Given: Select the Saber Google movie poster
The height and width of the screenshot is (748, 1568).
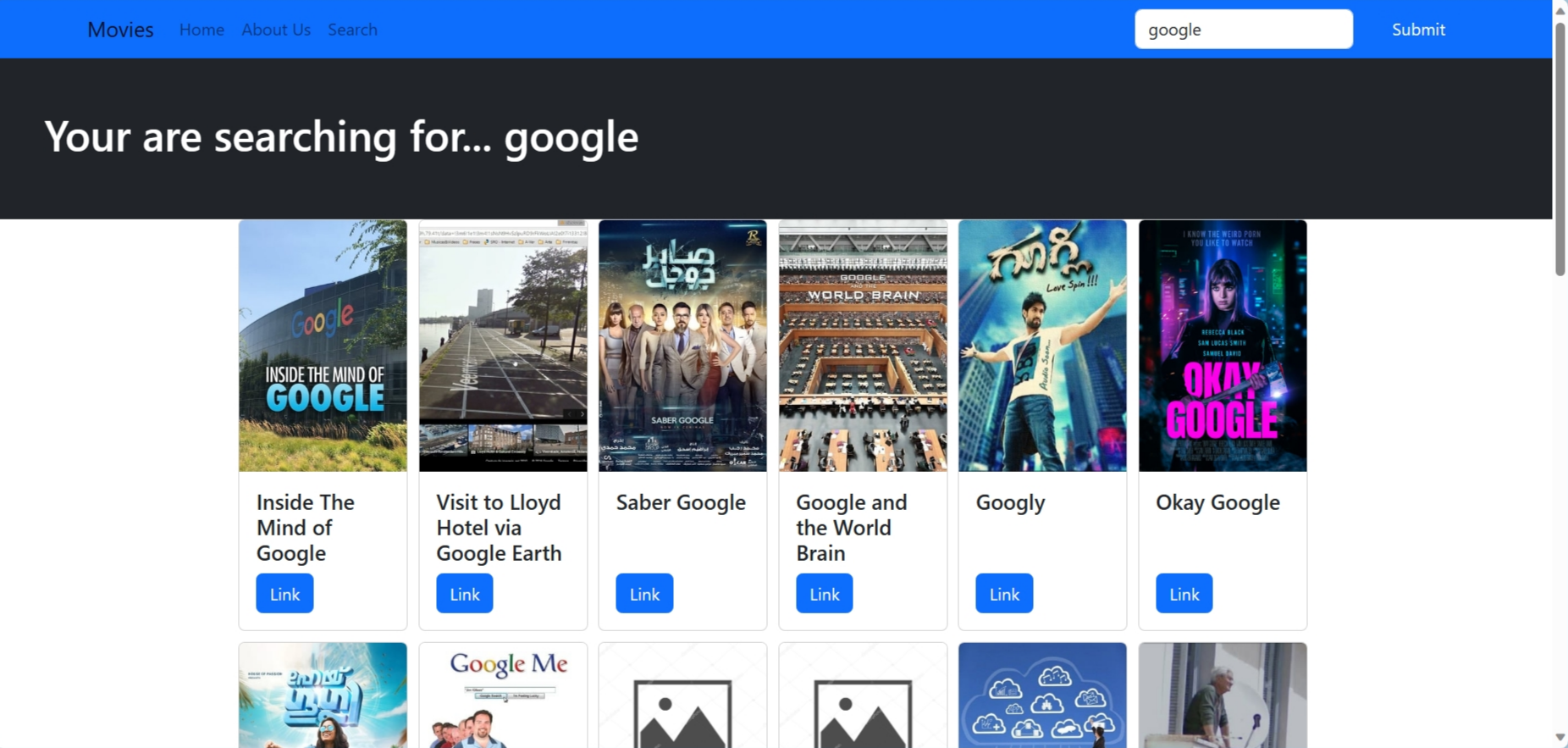Looking at the screenshot, I should click(x=682, y=346).
